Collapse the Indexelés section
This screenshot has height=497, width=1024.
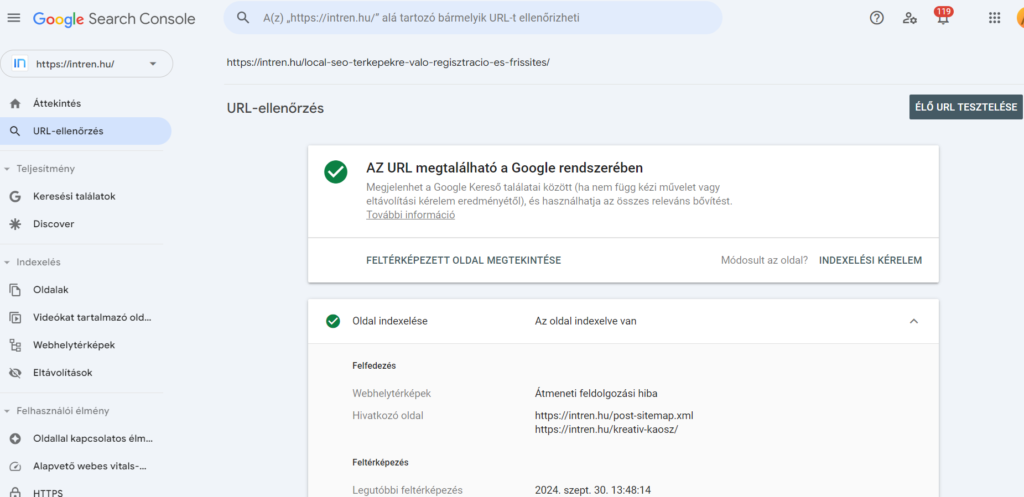pos(7,263)
